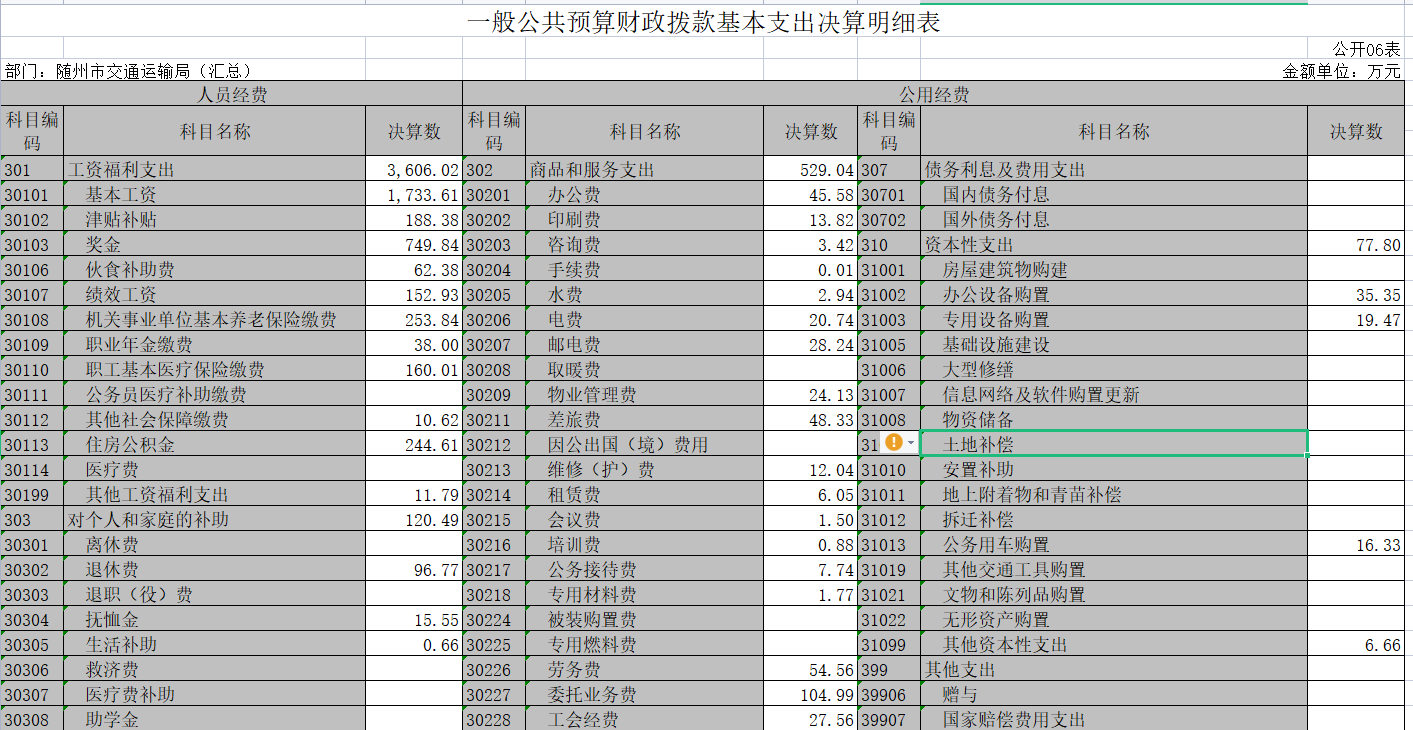The width and height of the screenshot is (1413, 730).
Task: Click the cell 维修（护）费
Action: pyautogui.click(x=644, y=470)
